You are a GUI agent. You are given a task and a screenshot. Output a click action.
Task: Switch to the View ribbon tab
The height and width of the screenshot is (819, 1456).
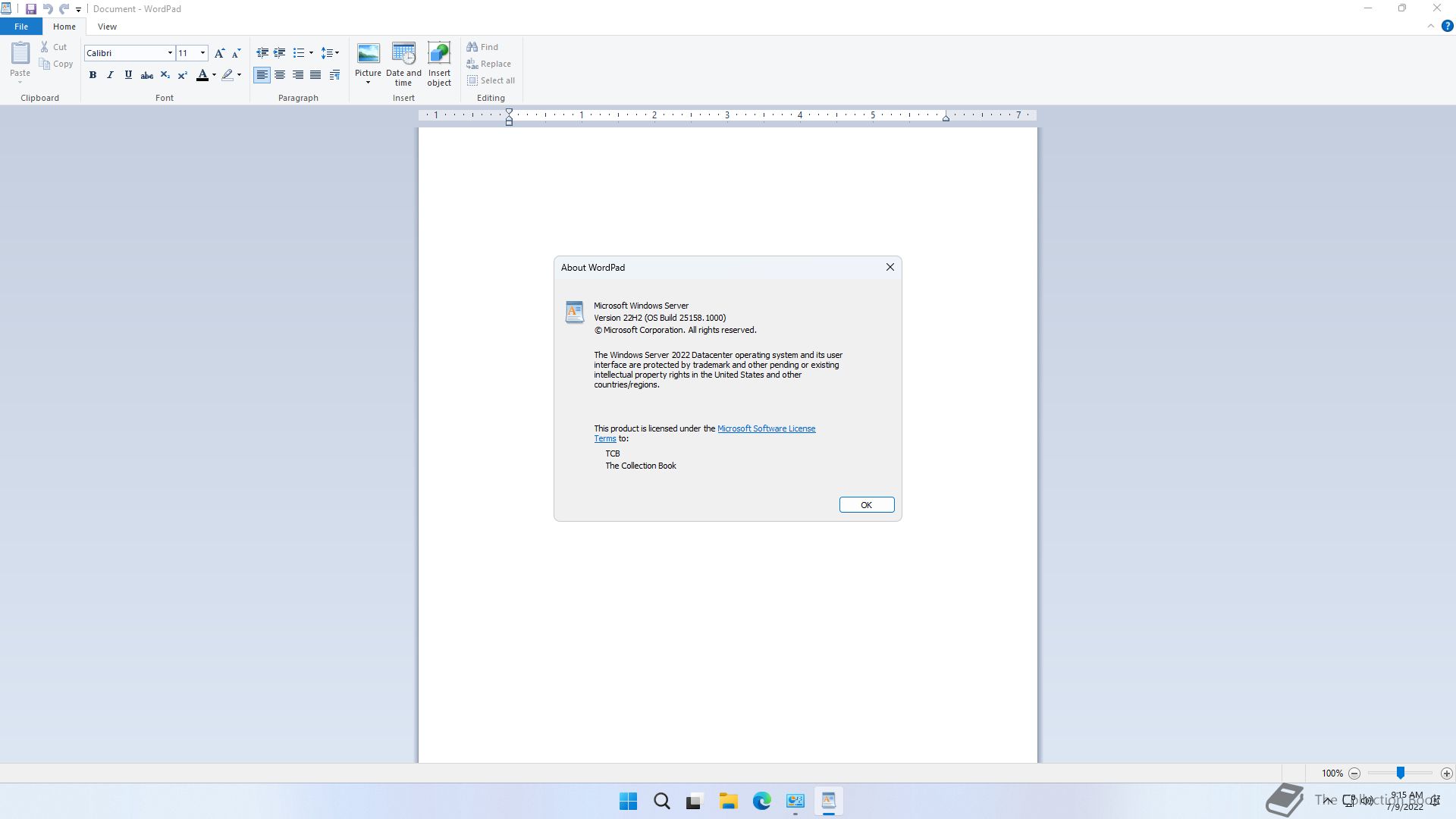[x=107, y=27]
